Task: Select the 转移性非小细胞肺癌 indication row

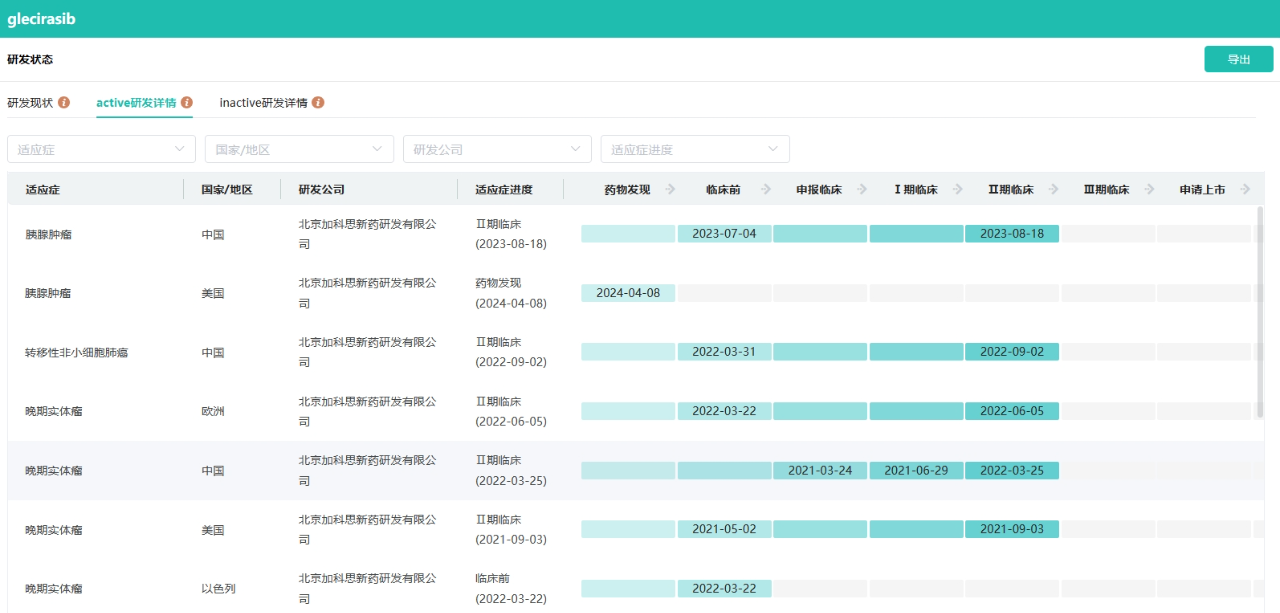Action: pos(77,353)
